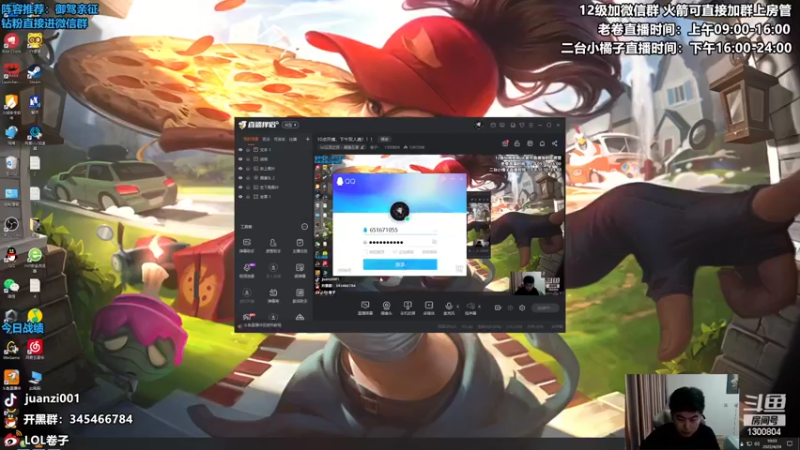Expand the speaker options arrow

pos(480,306)
